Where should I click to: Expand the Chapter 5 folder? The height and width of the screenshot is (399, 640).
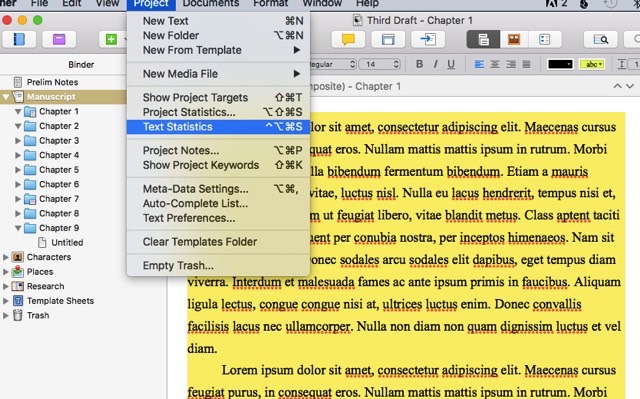pos(18,170)
